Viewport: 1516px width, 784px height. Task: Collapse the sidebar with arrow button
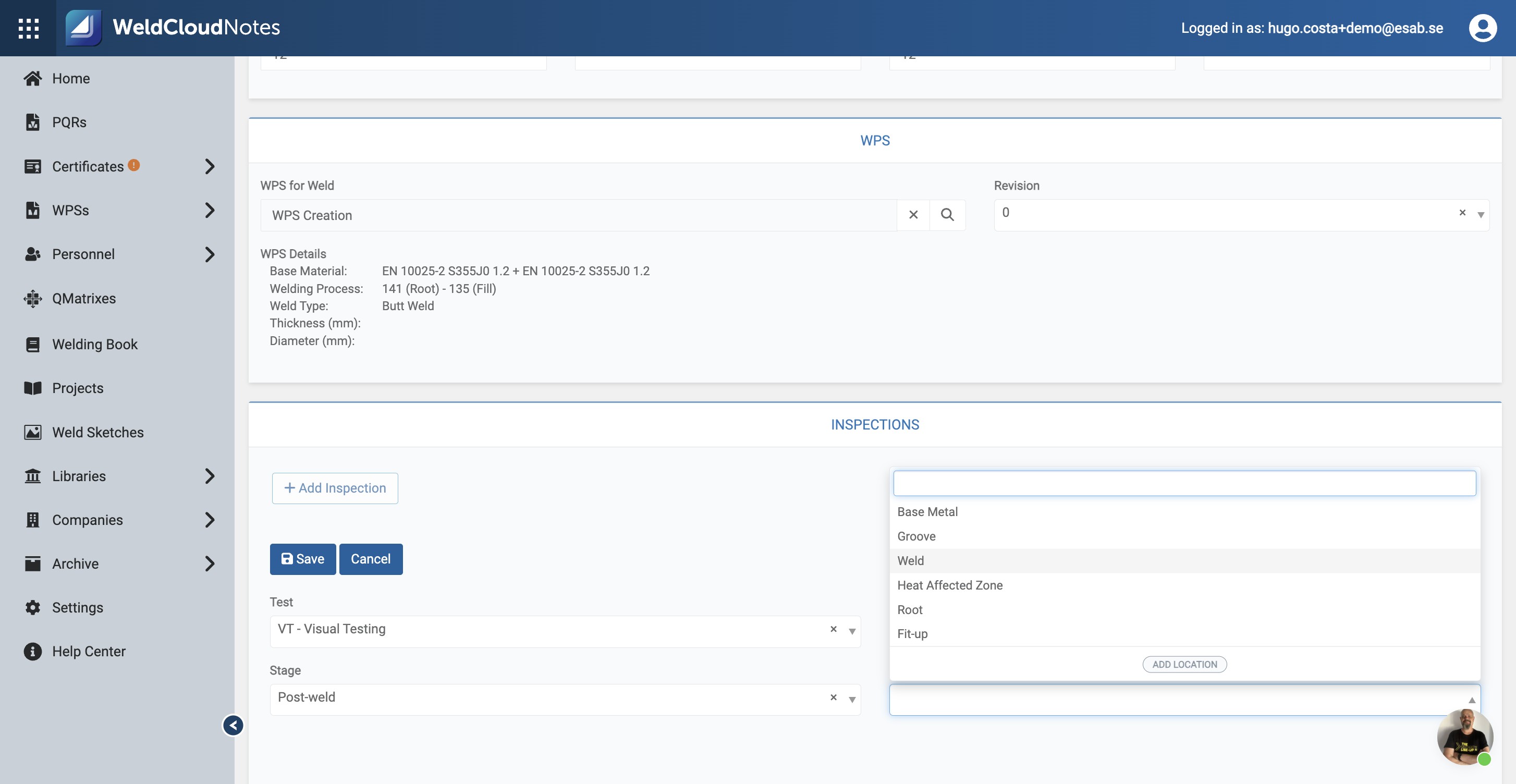tap(233, 725)
